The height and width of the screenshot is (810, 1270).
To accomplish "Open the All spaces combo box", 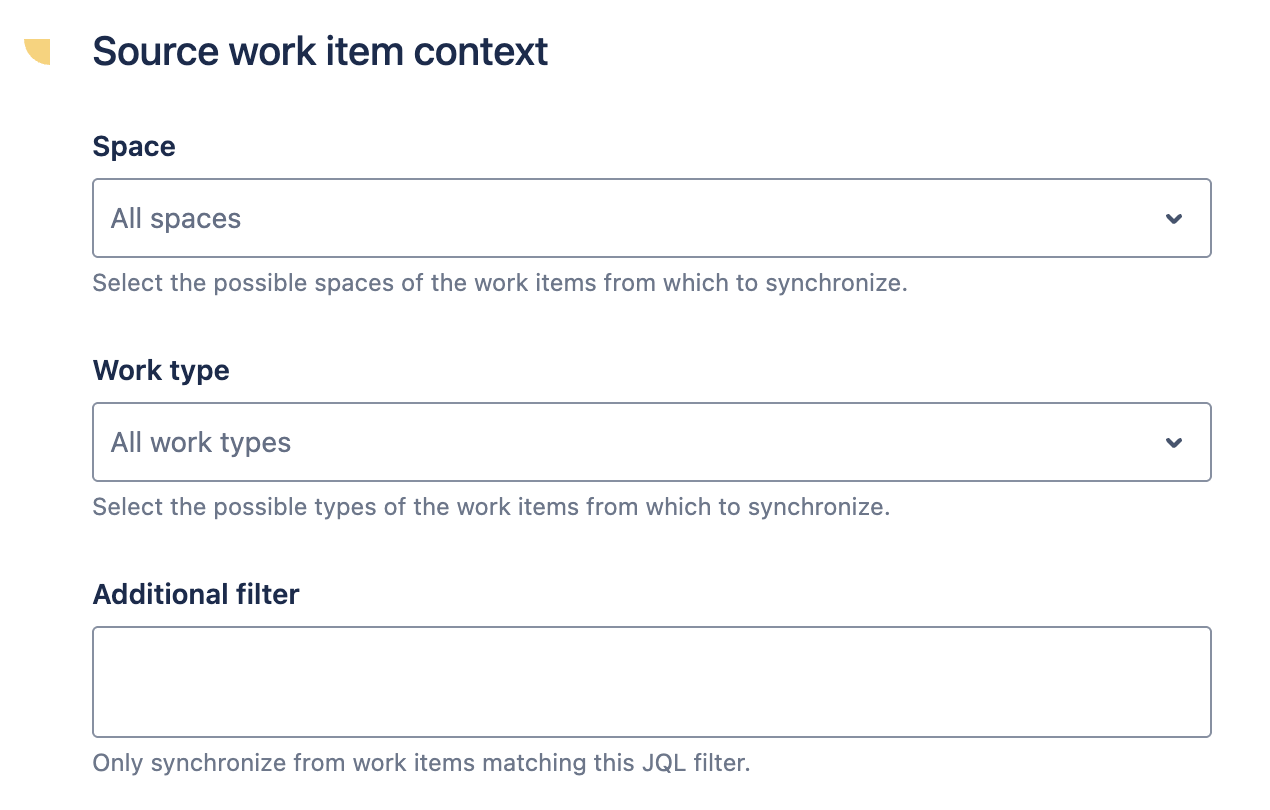I will pos(652,218).
